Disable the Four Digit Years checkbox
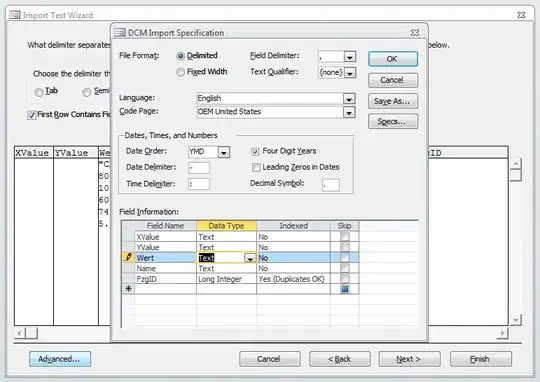The width and height of the screenshot is (540, 382). [x=255, y=152]
